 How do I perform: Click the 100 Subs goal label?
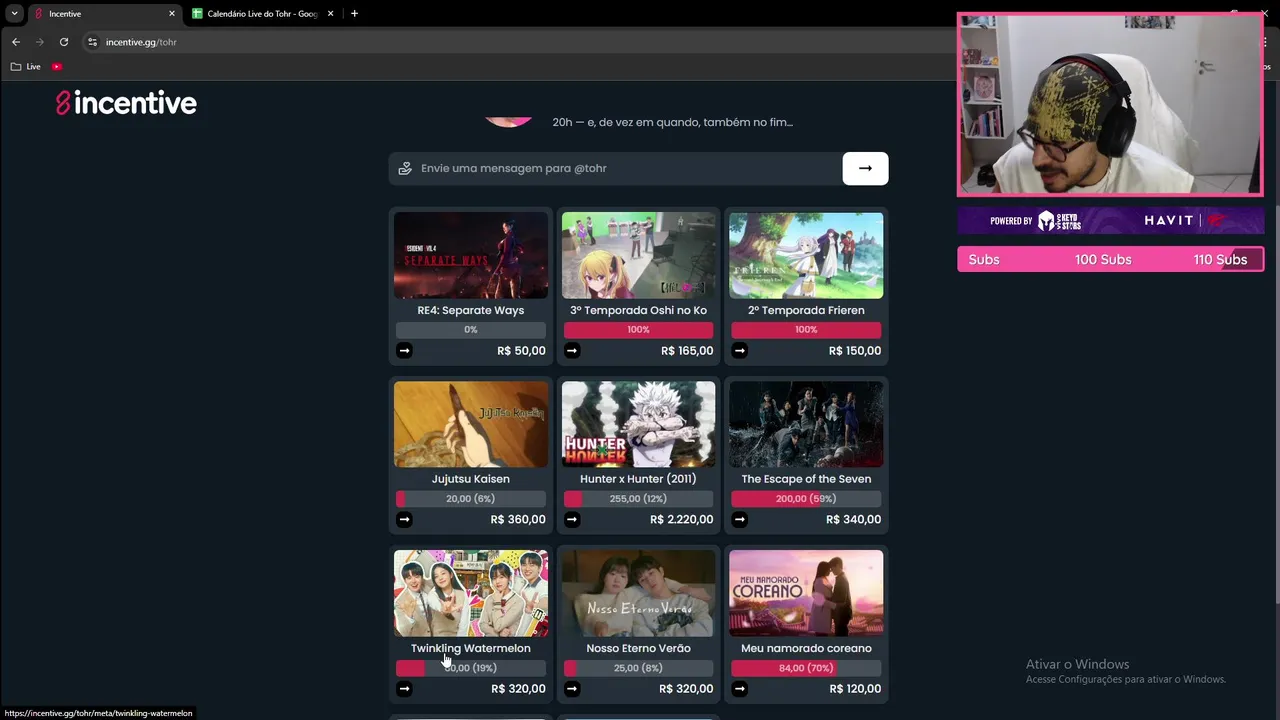click(1103, 259)
